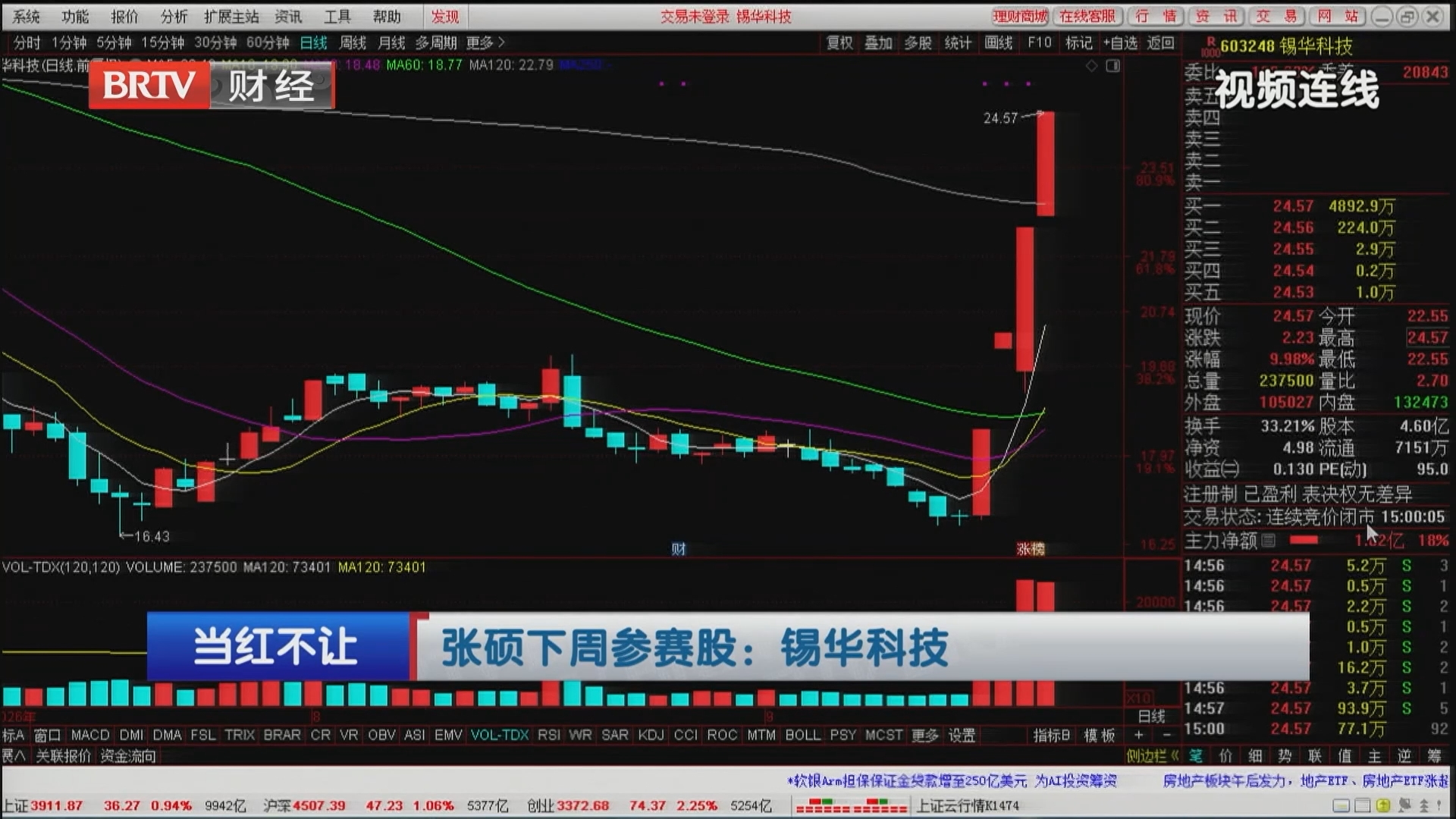Select the 月线 period tab
1456x819 pixels.
click(391, 43)
